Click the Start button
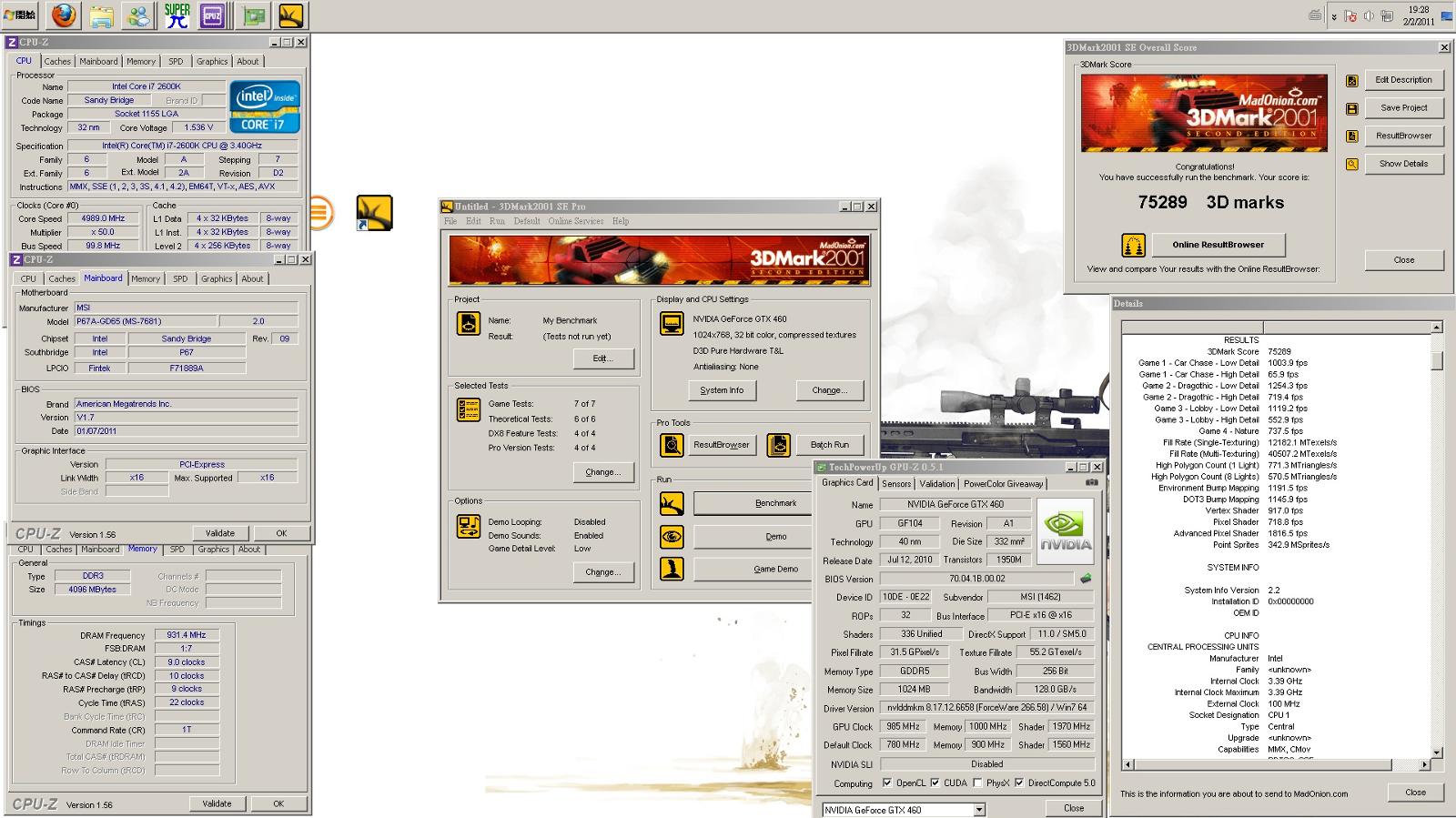This screenshot has height=818, width=1456. (x=20, y=15)
